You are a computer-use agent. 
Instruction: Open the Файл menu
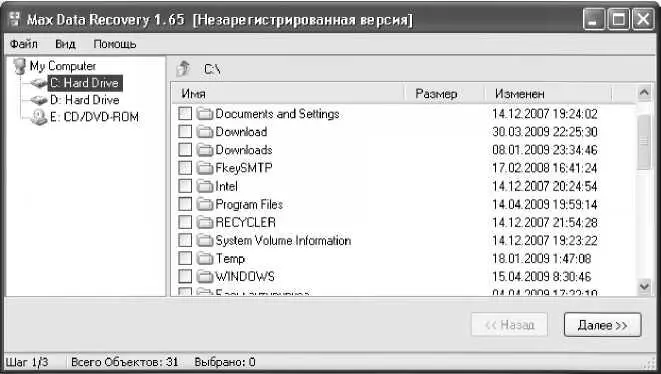pos(24,44)
